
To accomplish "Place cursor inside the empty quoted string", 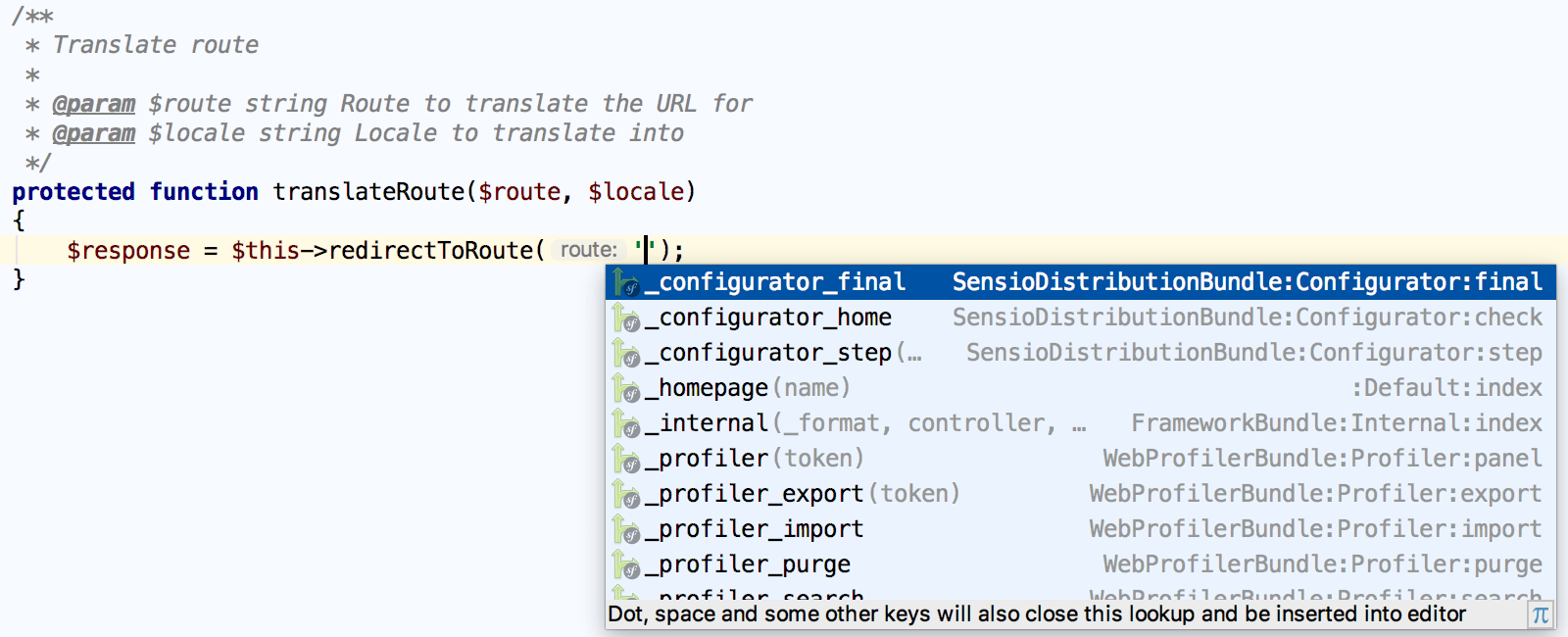I will 645,250.
